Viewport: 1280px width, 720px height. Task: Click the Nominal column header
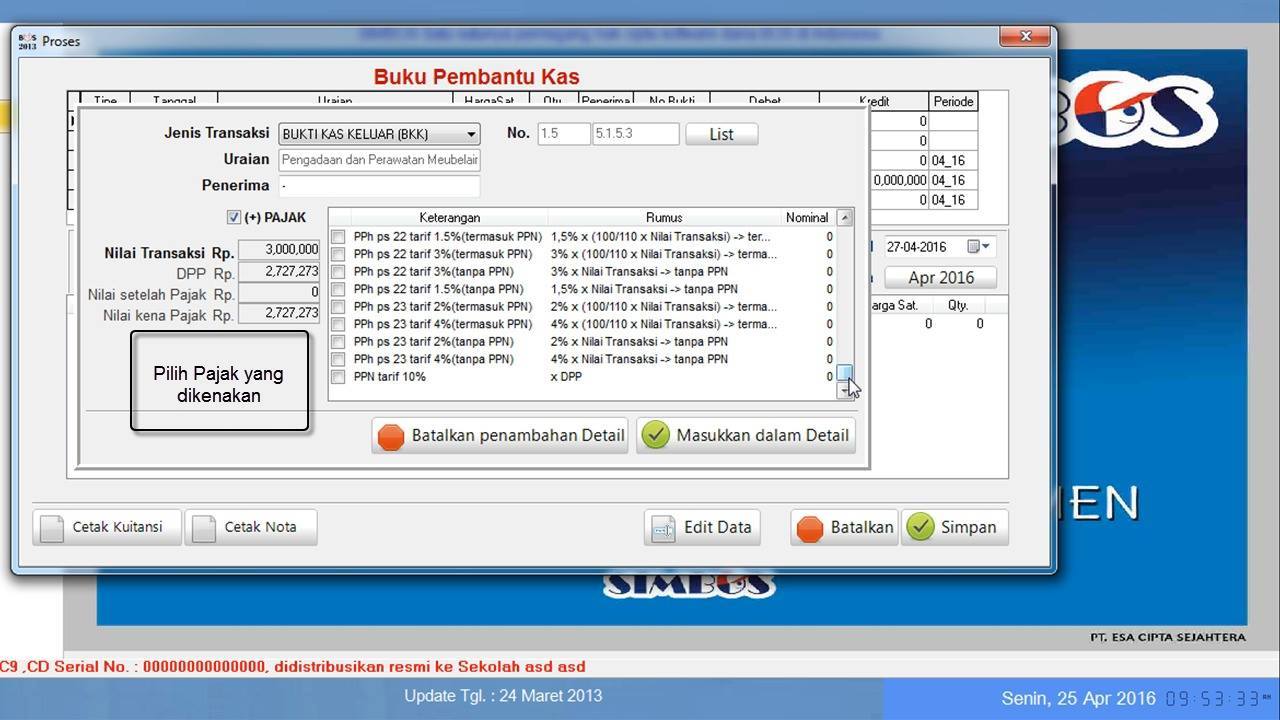pos(807,217)
